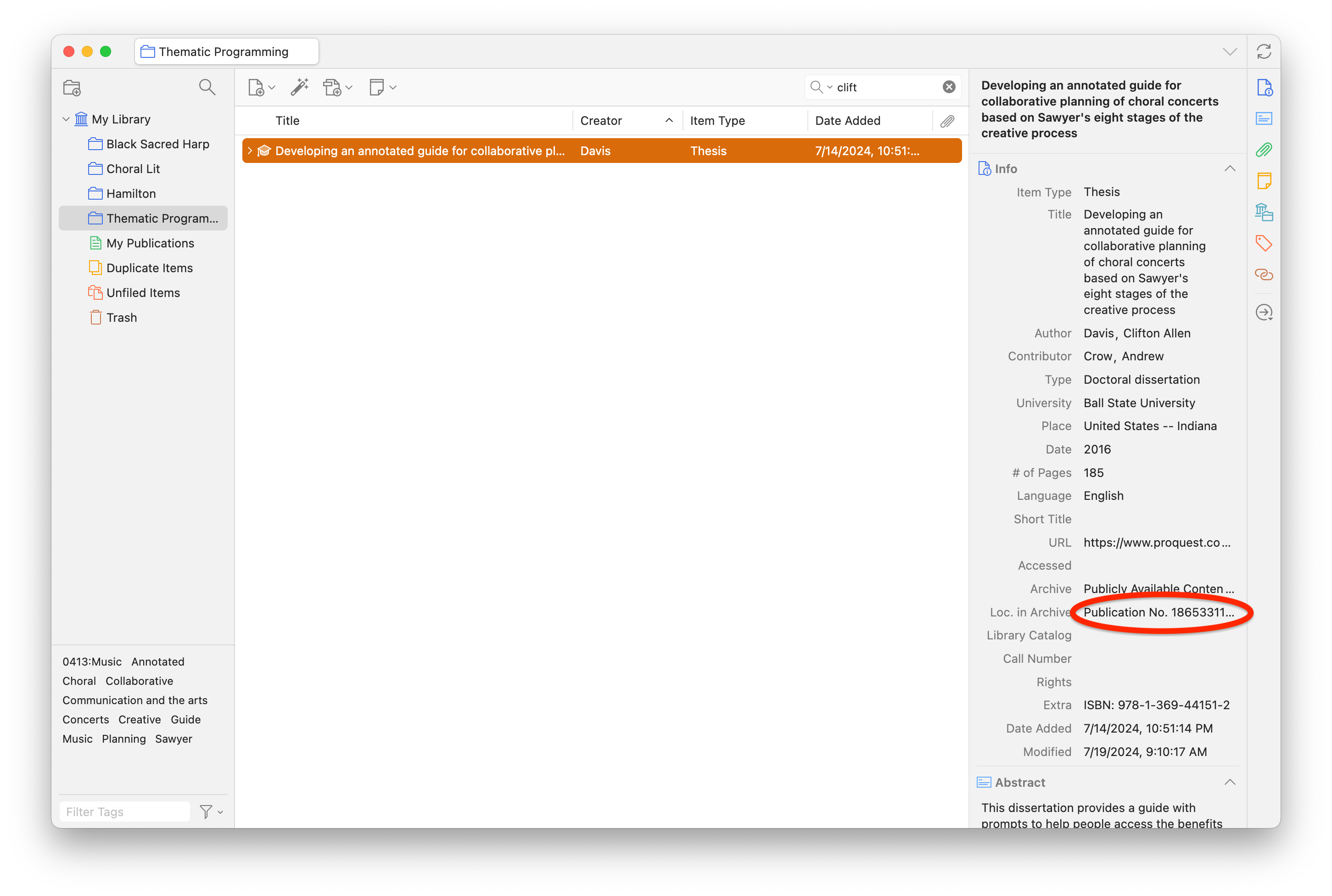Screen dimensions: 1332x896
Task: Open the New Item dropdown
Action: pyautogui.click(x=261, y=87)
